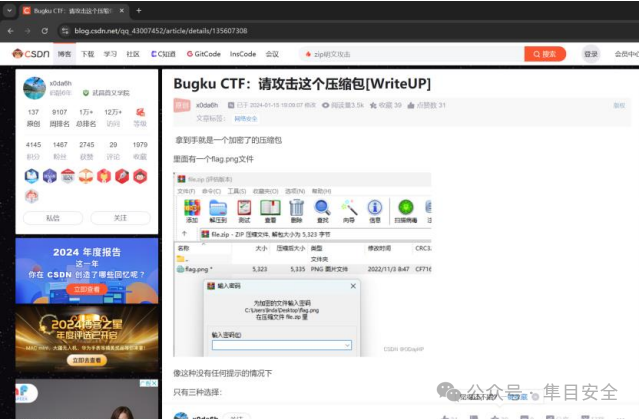The width and height of the screenshot is (639, 419).
Task: Click the WinRAR 添加 toolbar icon in the screenshot
Action: 192,211
